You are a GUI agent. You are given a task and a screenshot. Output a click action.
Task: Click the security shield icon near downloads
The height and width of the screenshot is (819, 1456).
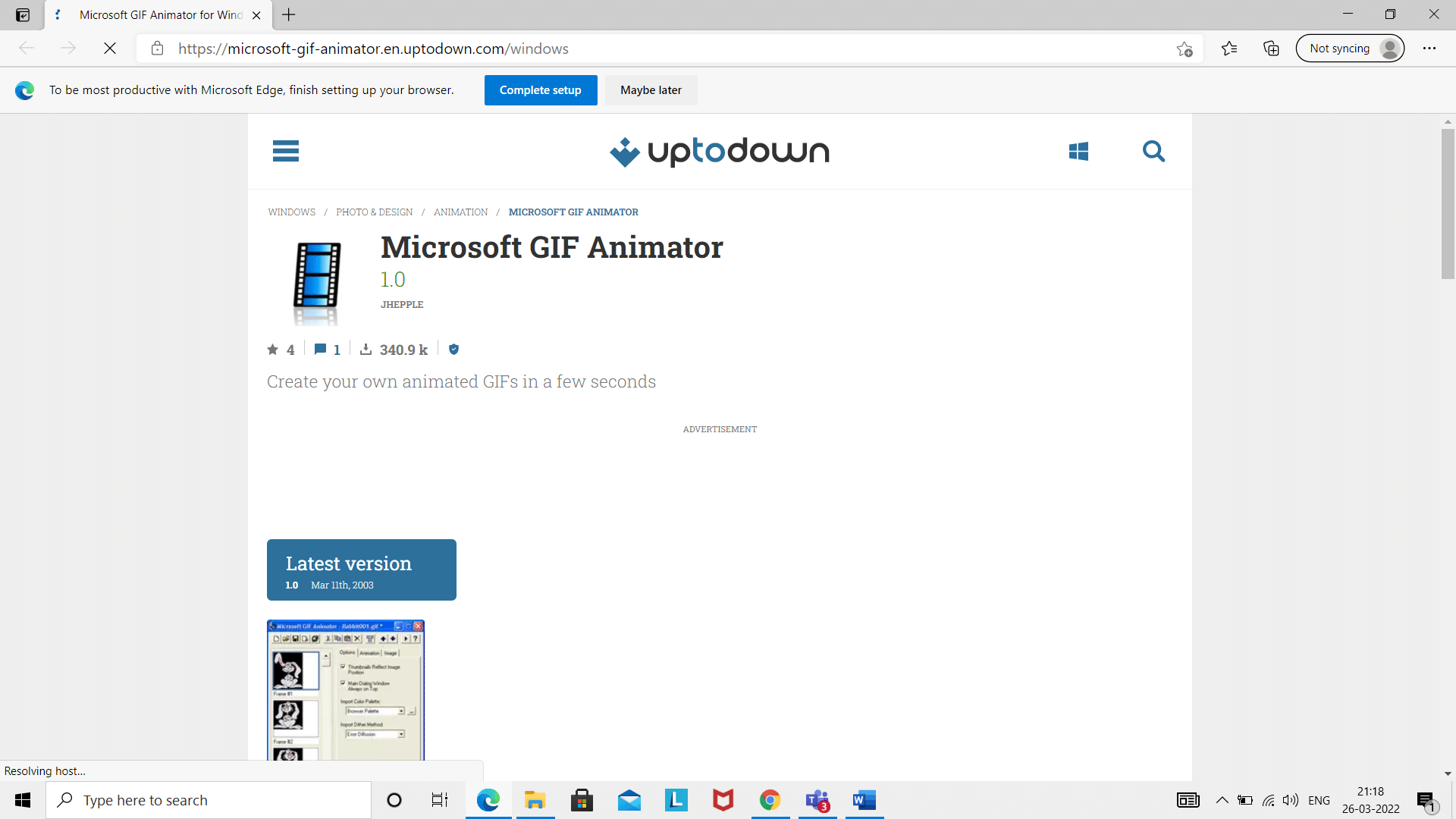pyautogui.click(x=454, y=349)
